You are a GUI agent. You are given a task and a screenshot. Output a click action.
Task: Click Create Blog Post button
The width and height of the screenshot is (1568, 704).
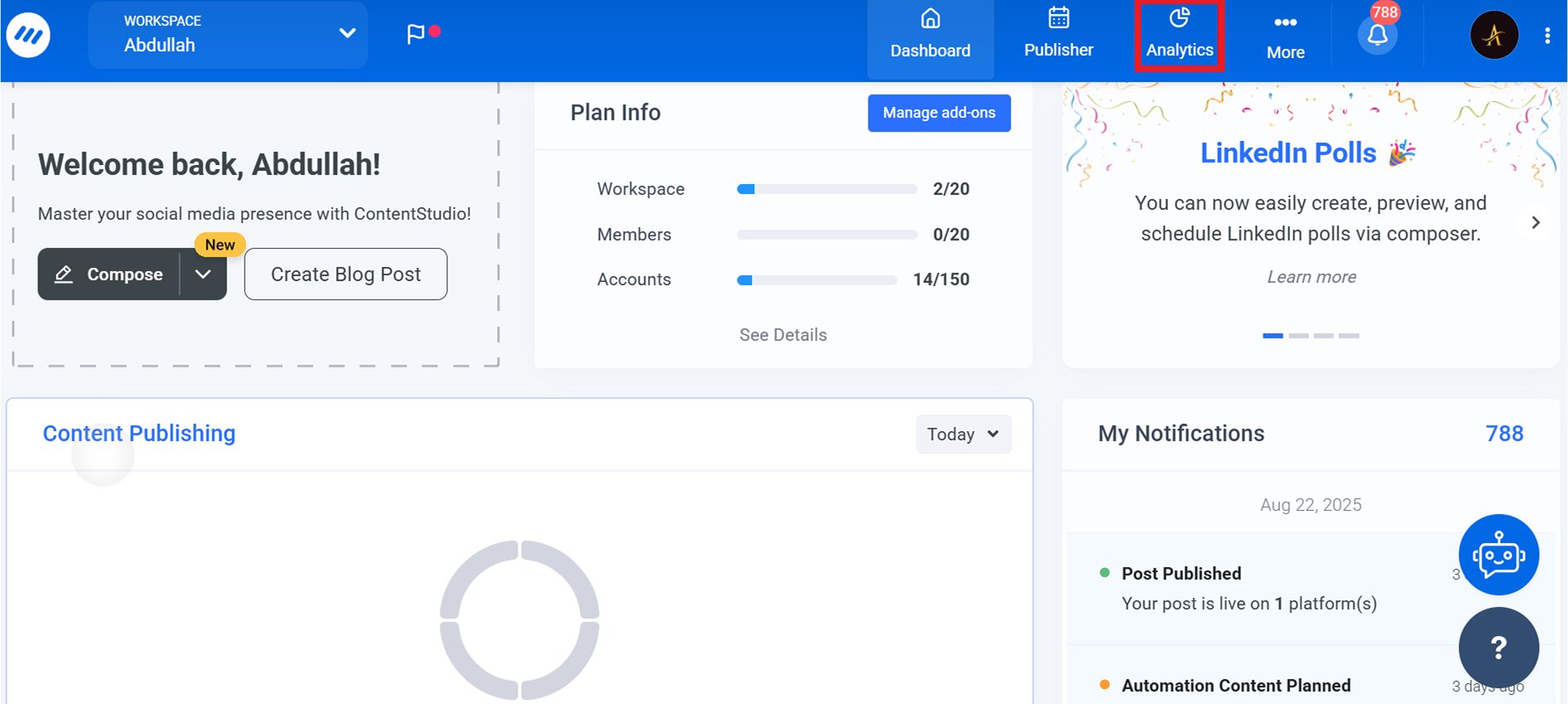point(346,274)
